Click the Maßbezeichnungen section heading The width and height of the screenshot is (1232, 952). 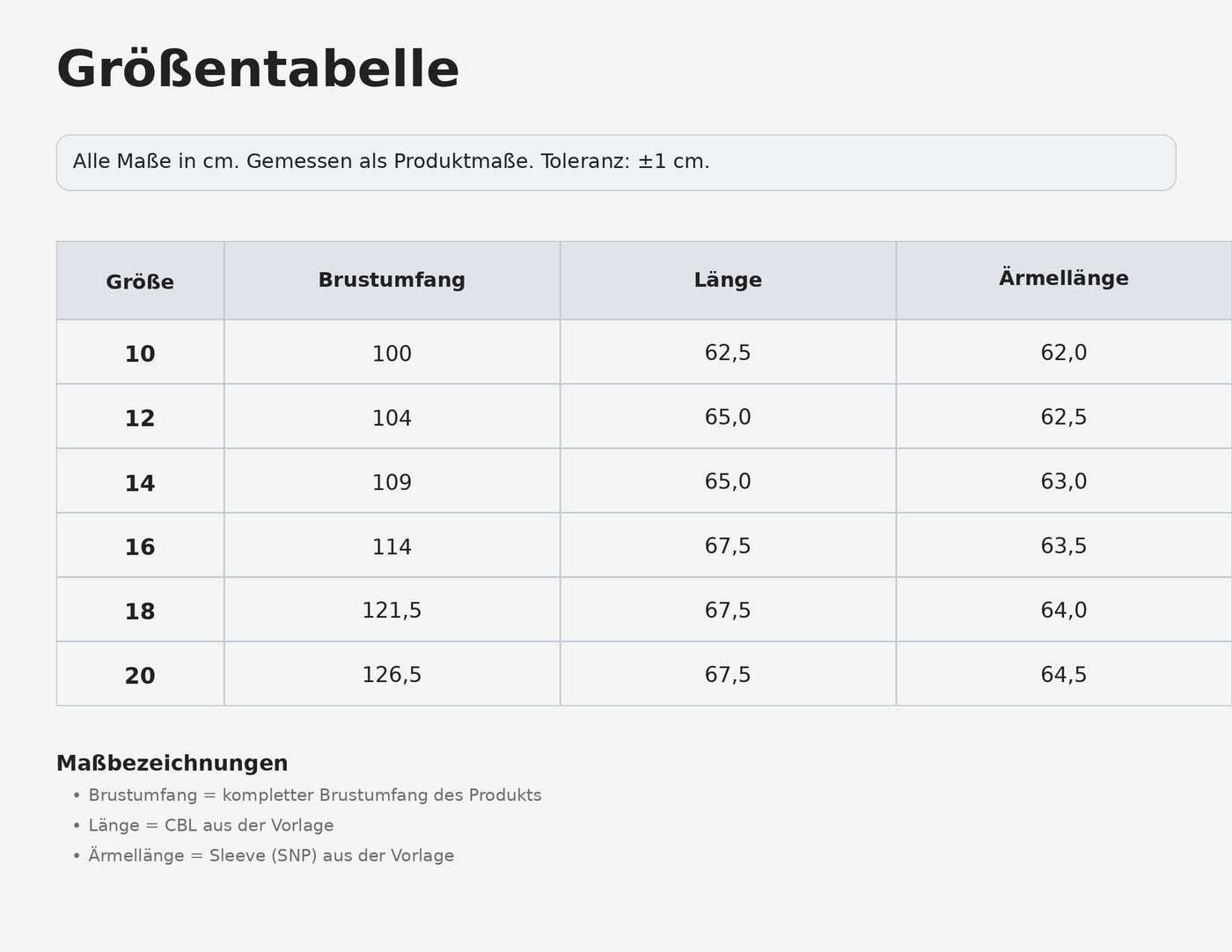coord(172,763)
